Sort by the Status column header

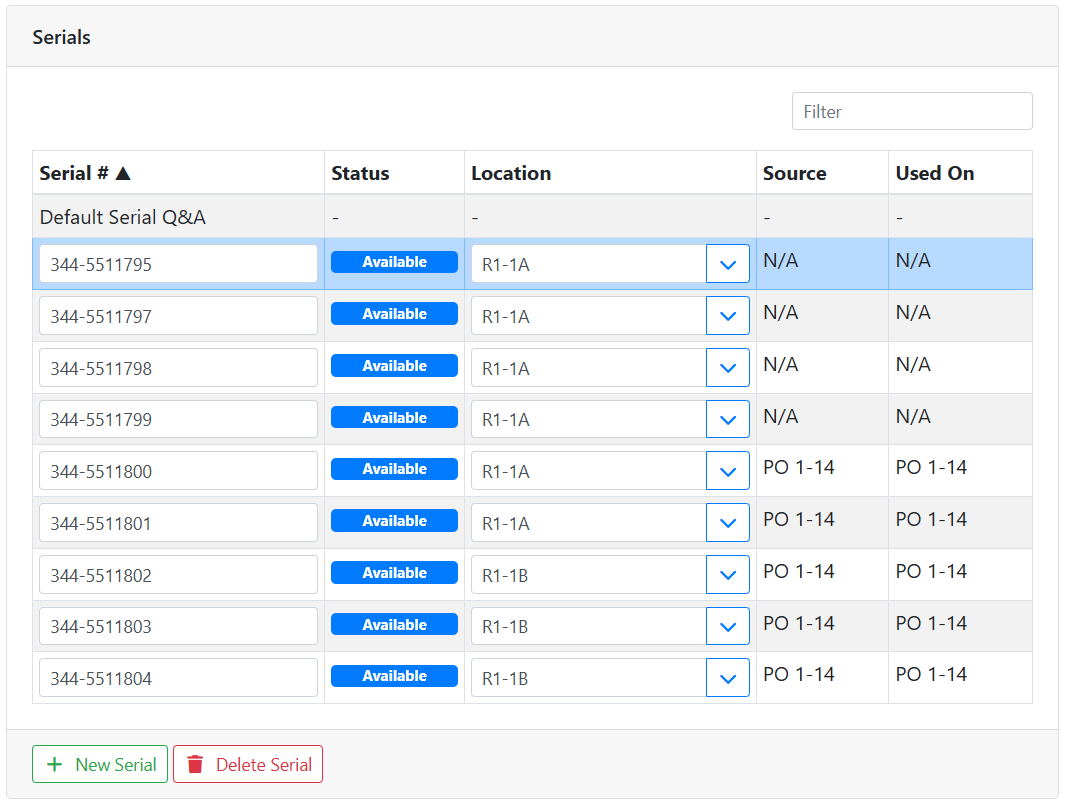pos(360,173)
